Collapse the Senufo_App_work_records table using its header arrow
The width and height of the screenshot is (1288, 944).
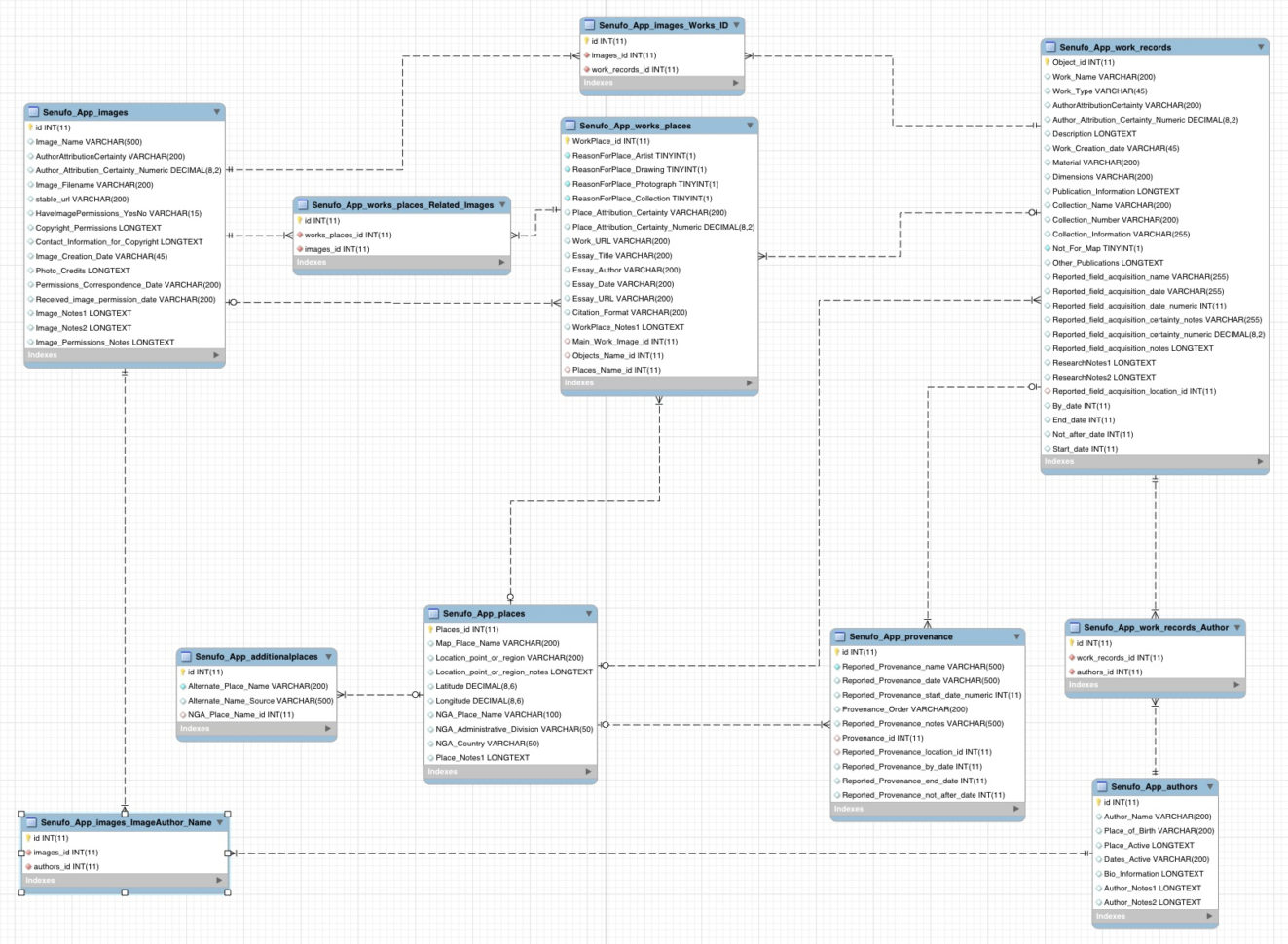coord(1261,46)
